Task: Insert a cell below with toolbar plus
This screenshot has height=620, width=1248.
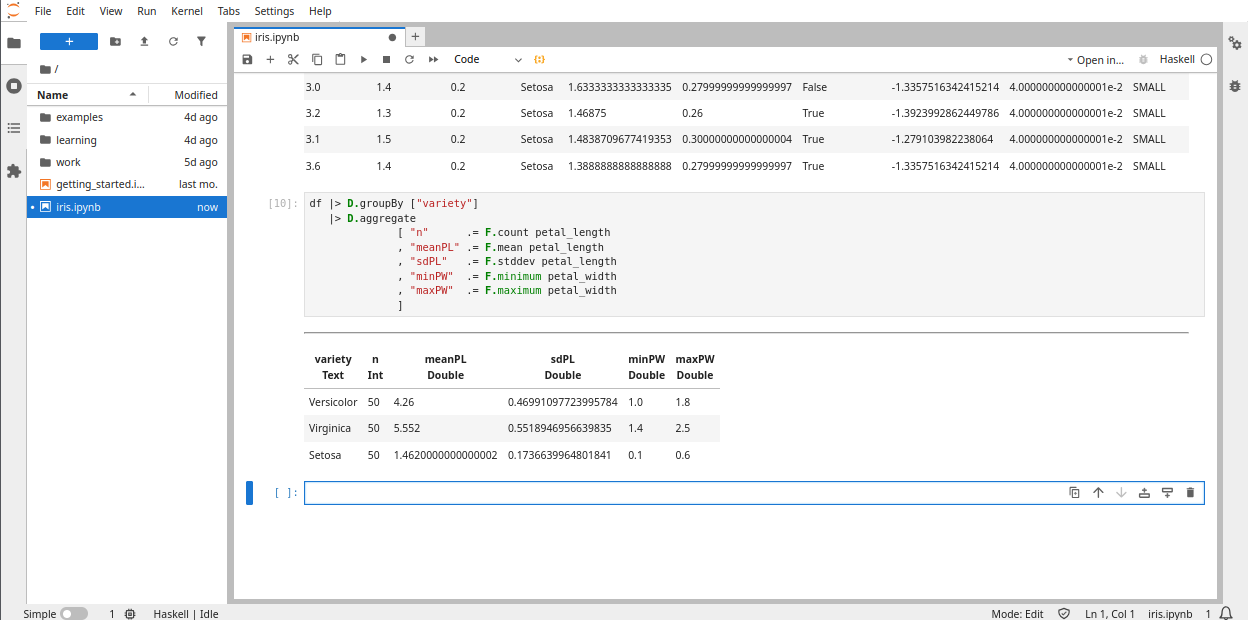Action: pyautogui.click(x=270, y=60)
